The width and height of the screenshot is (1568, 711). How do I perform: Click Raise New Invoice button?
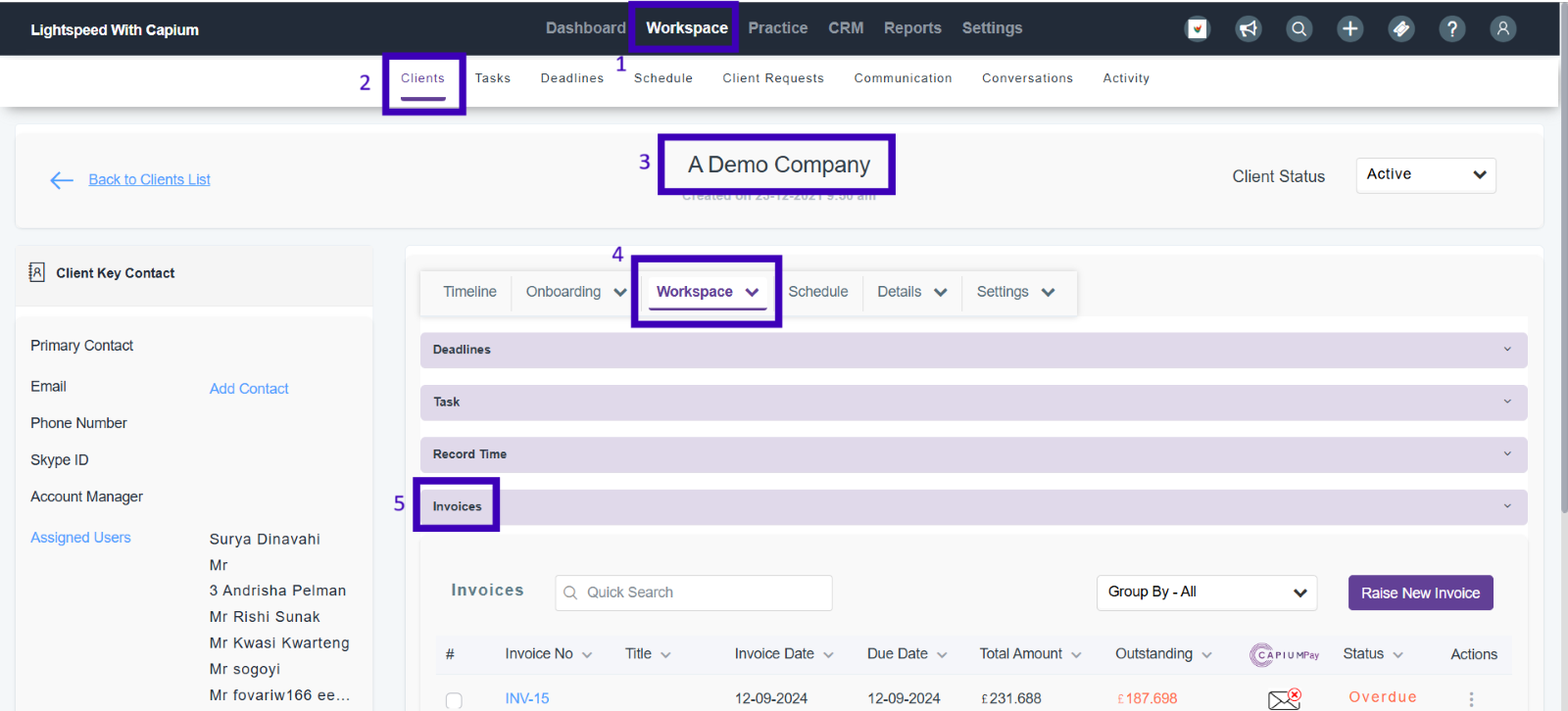coord(1421,592)
